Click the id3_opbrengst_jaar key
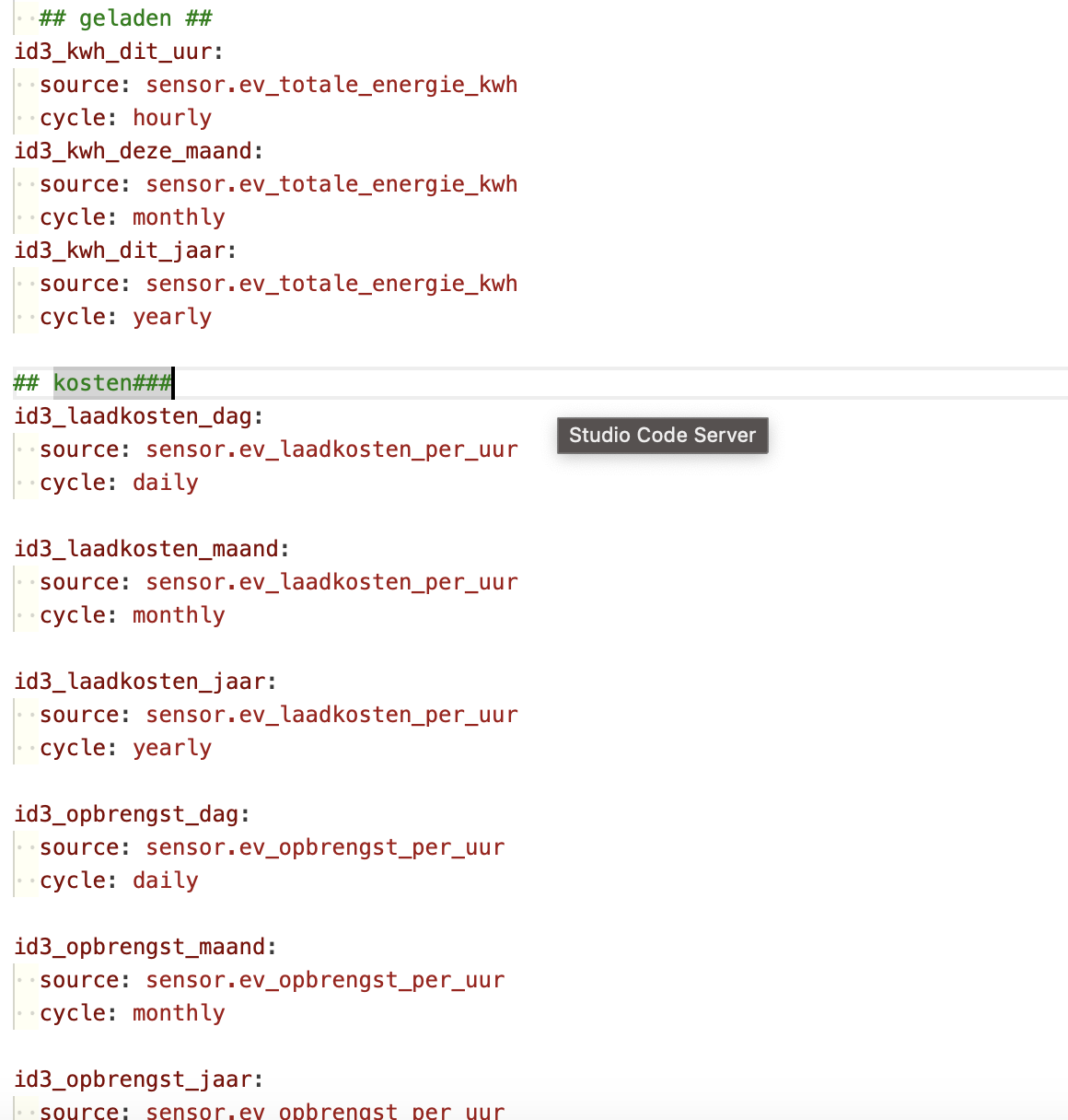 click(x=137, y=1079)
